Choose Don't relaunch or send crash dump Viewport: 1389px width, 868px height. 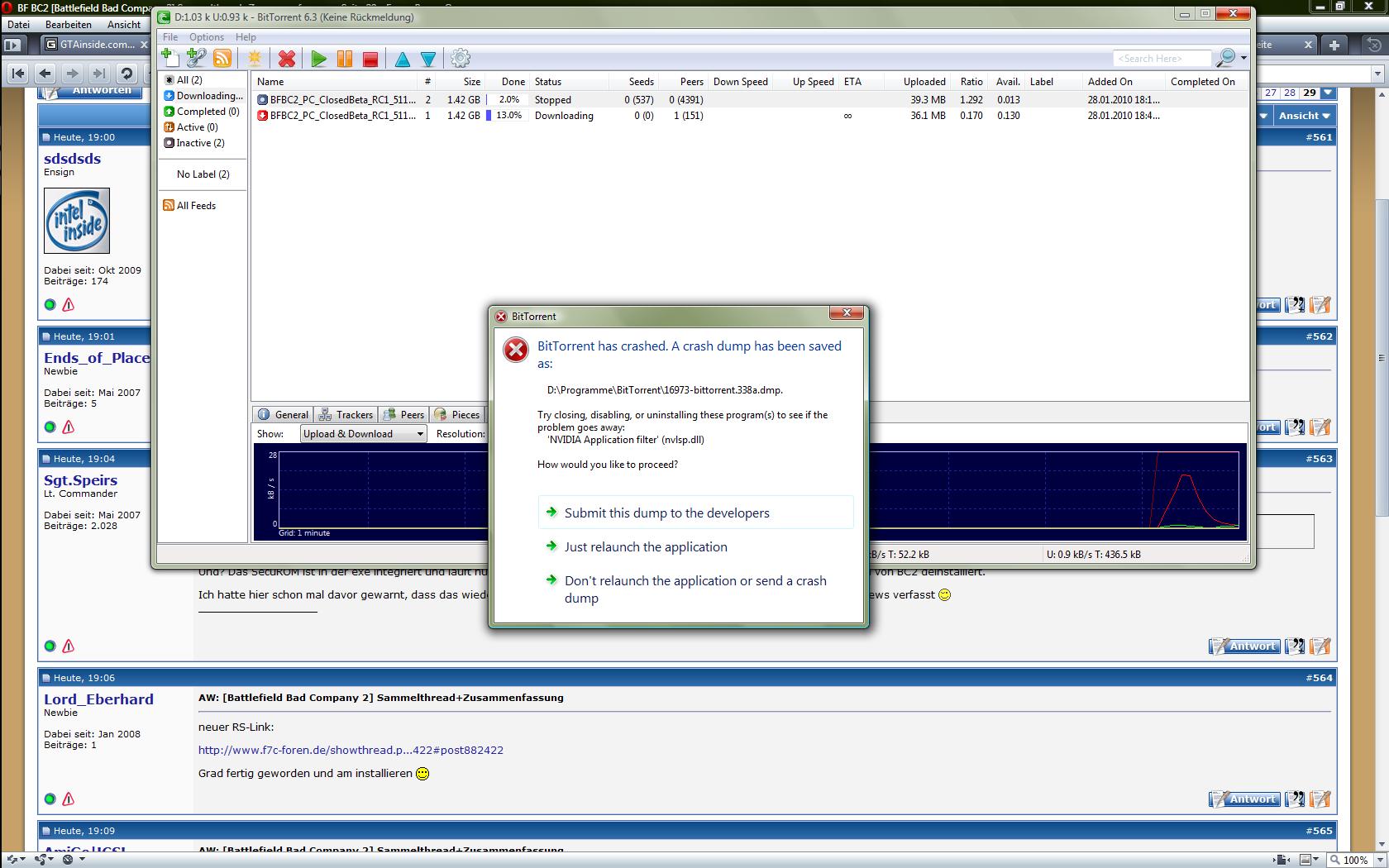click(695, 589)
